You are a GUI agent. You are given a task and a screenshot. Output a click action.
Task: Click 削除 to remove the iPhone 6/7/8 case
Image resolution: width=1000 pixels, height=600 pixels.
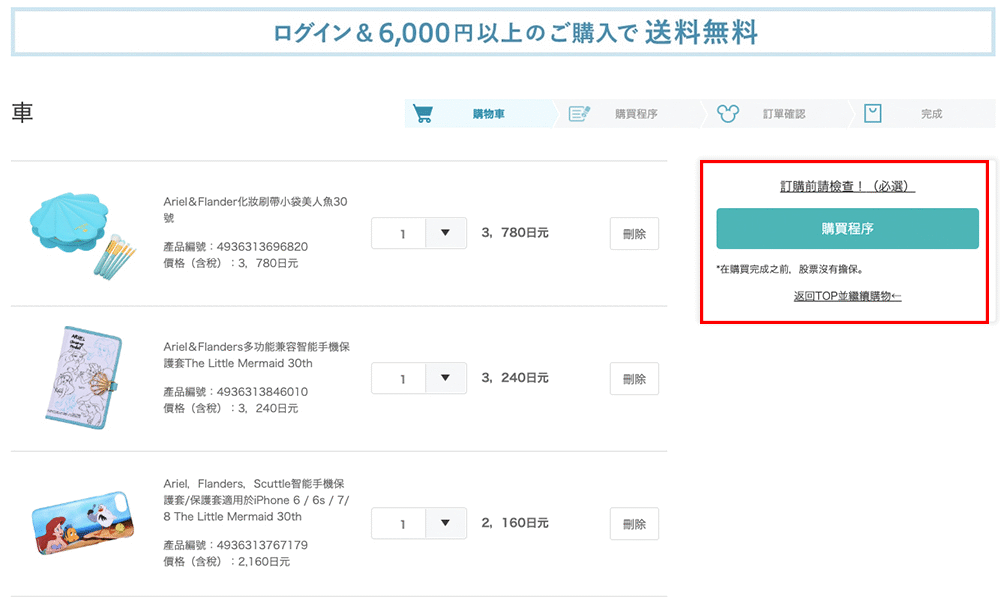[x=634, y=523]
